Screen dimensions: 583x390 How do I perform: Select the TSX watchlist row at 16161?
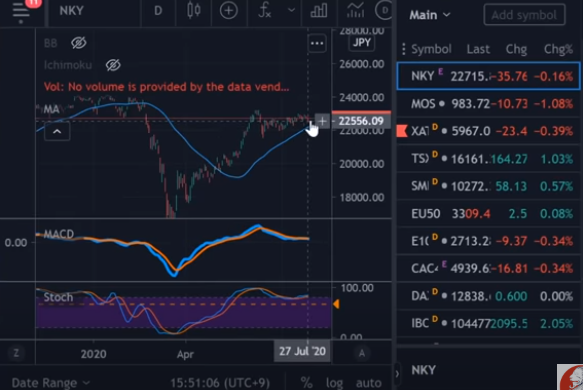[488, 159]
